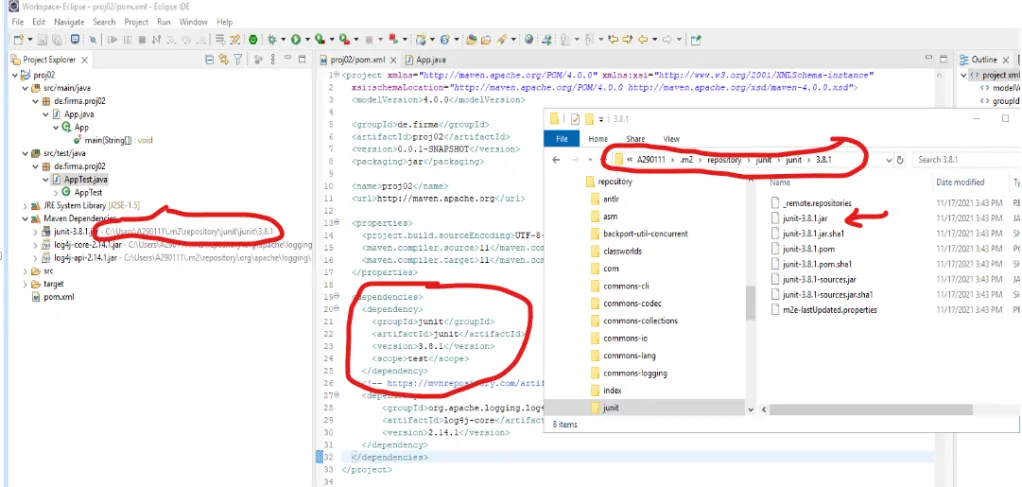This screenshot has width=1022, height=487.
Task: Open the File menu in Eclipse
Action: click(18, 22)
